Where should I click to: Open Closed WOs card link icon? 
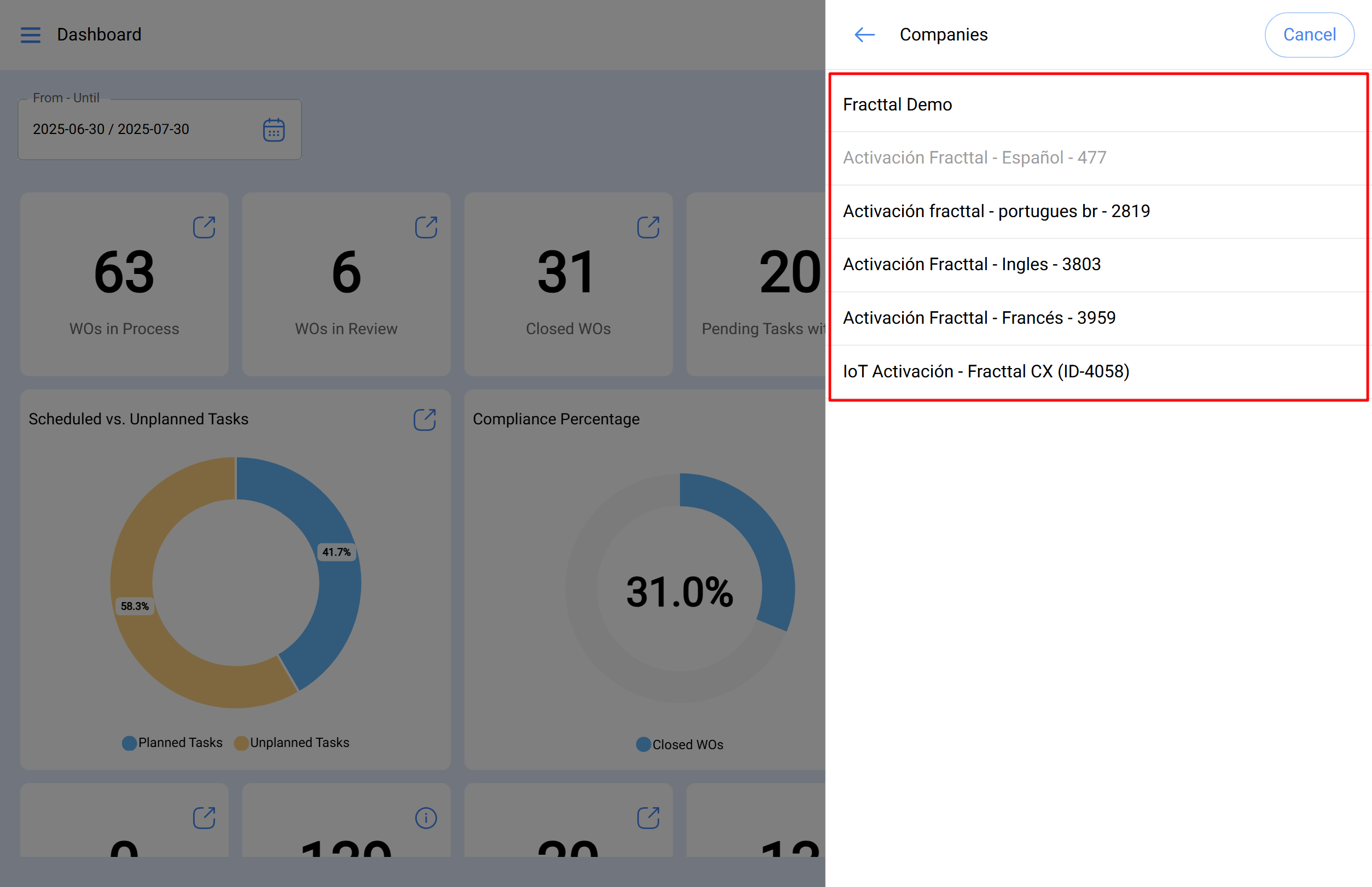648,227
